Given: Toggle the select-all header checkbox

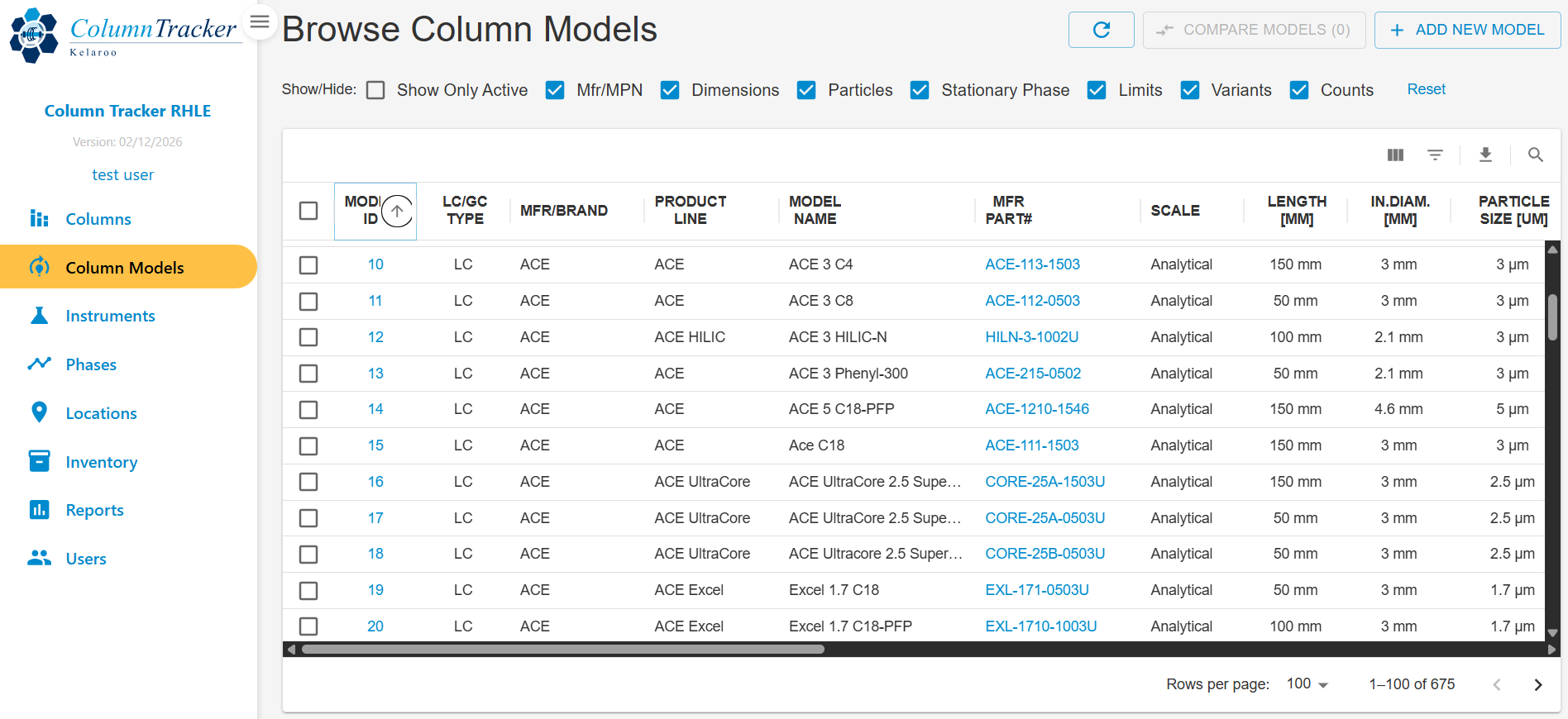Looking at the screenshot, I should pyautogui.click(x=308, y=211).
